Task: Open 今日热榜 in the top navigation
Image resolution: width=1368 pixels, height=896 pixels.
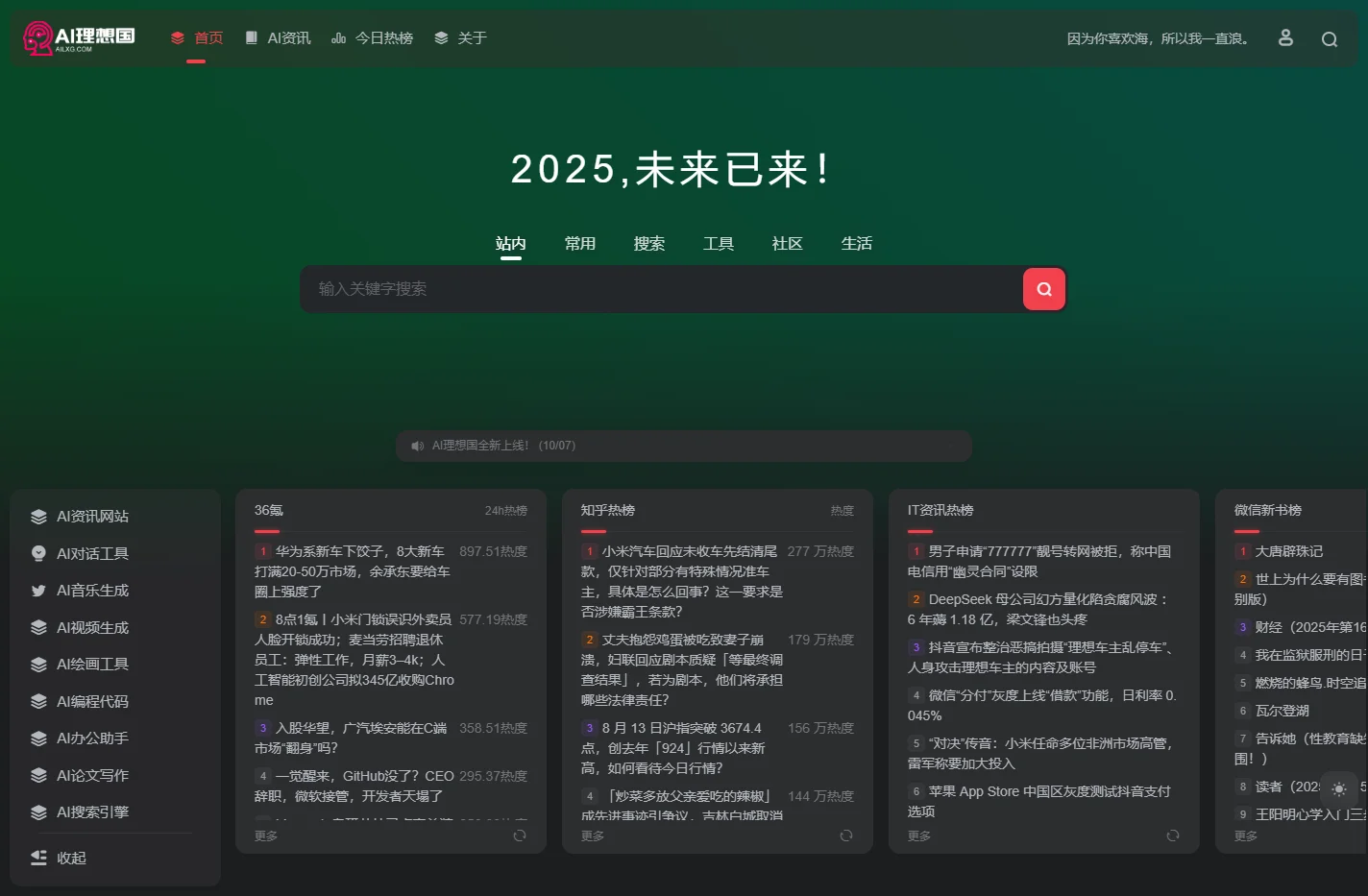Action: pos(372,38)
